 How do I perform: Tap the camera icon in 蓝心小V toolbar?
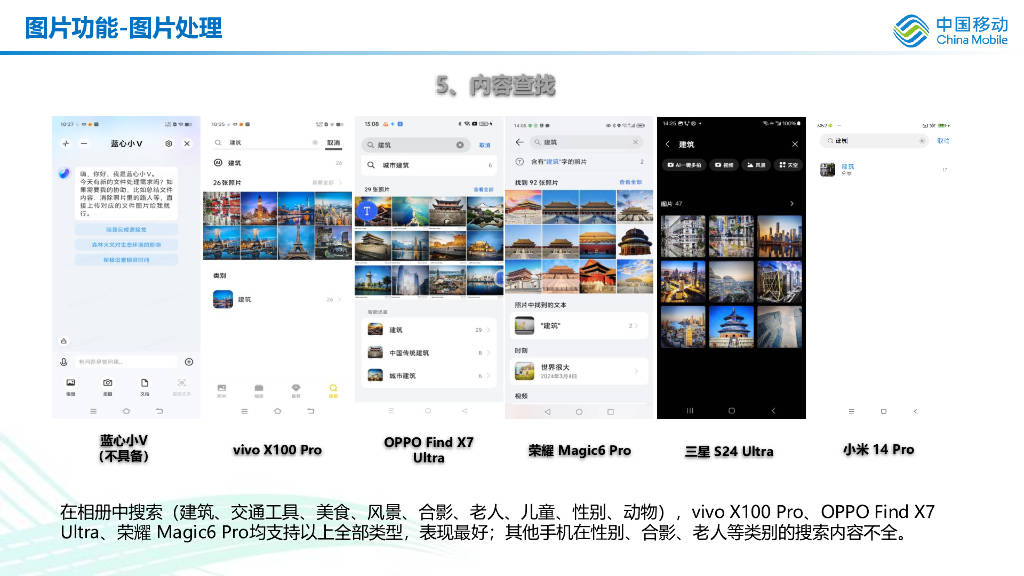point(108,383)
